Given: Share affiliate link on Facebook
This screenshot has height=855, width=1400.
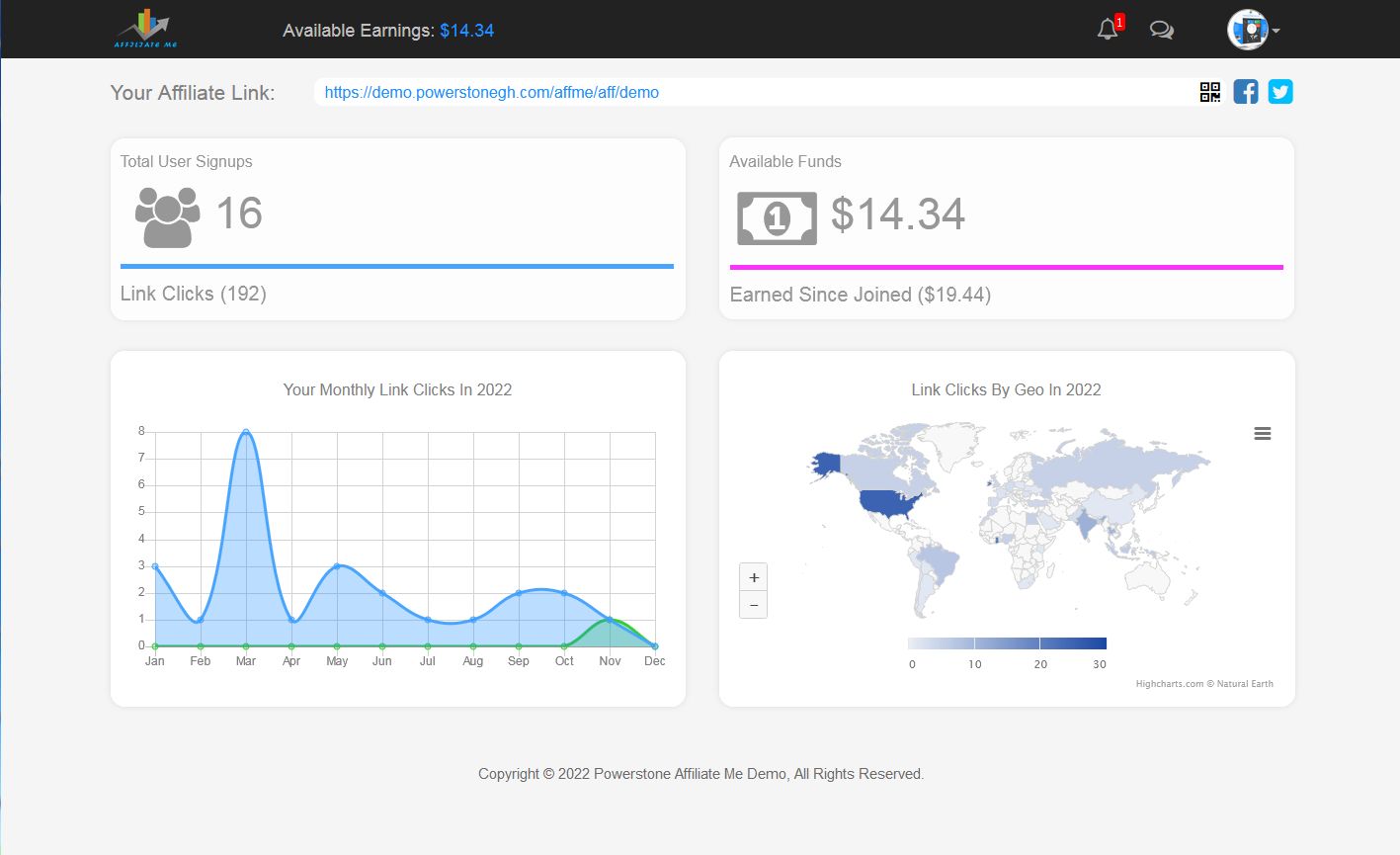Looking at the screenshot, I should [x=1246, y=92].
